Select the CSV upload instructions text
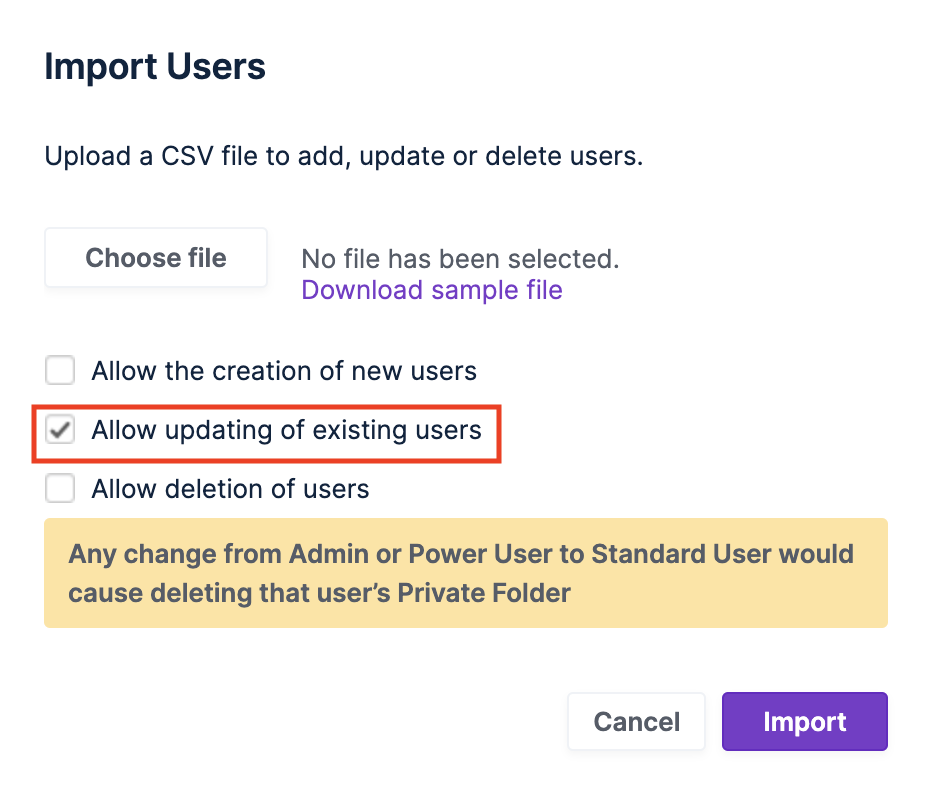 343,156
